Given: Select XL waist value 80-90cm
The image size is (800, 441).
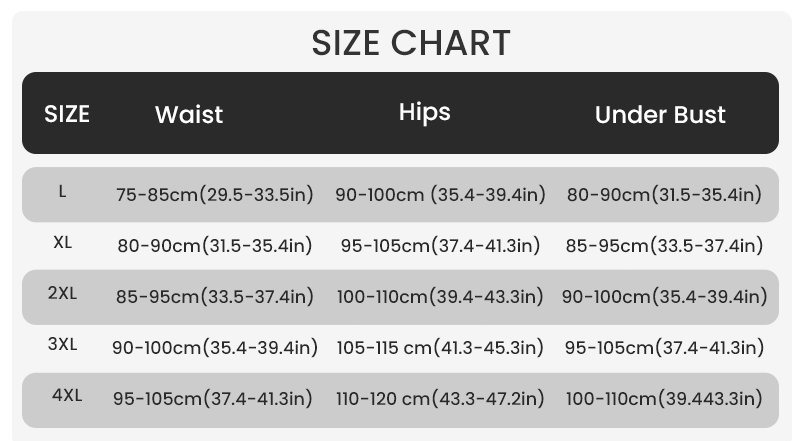Looking at the screenshot, I should [x=215, y=246].
